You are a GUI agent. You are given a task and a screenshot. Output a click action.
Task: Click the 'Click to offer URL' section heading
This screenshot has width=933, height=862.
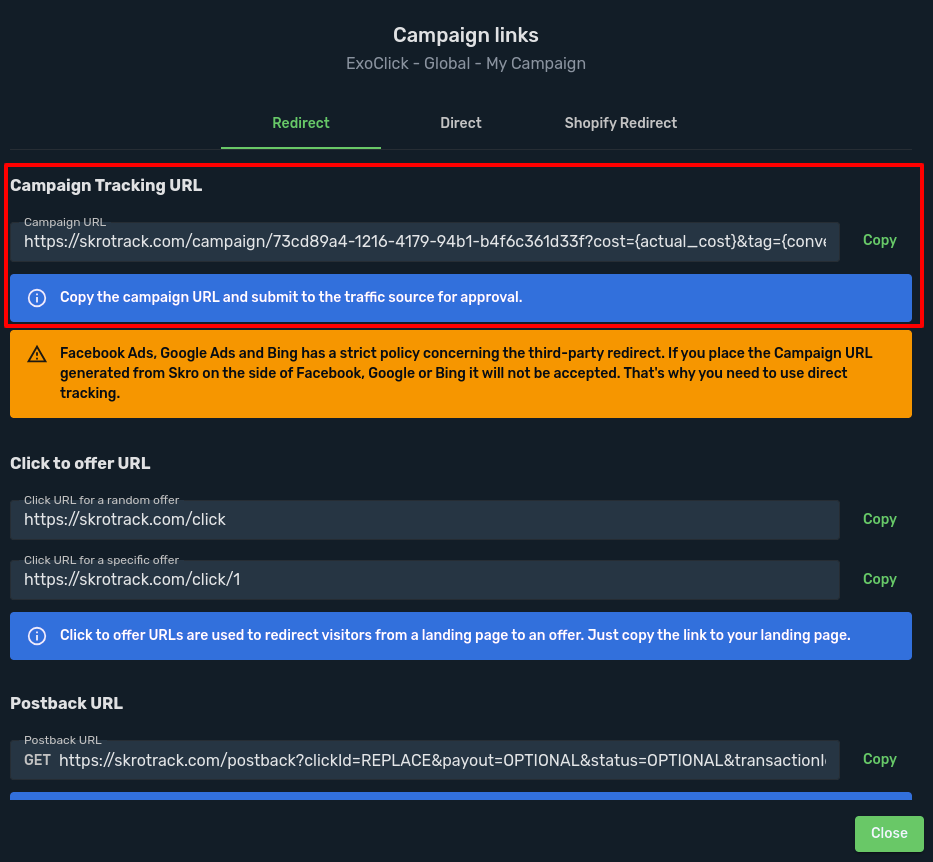click(80, 463)
